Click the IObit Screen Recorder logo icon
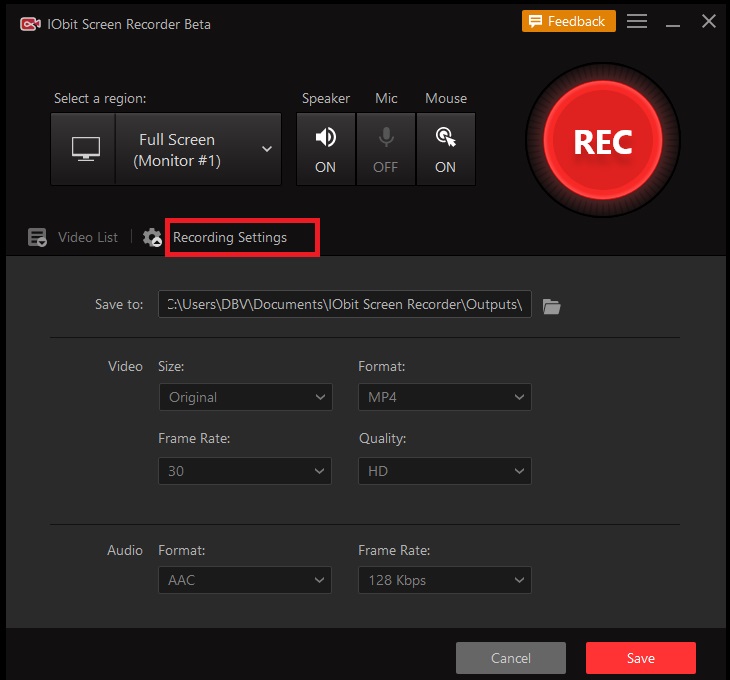 tap(30, 24)
